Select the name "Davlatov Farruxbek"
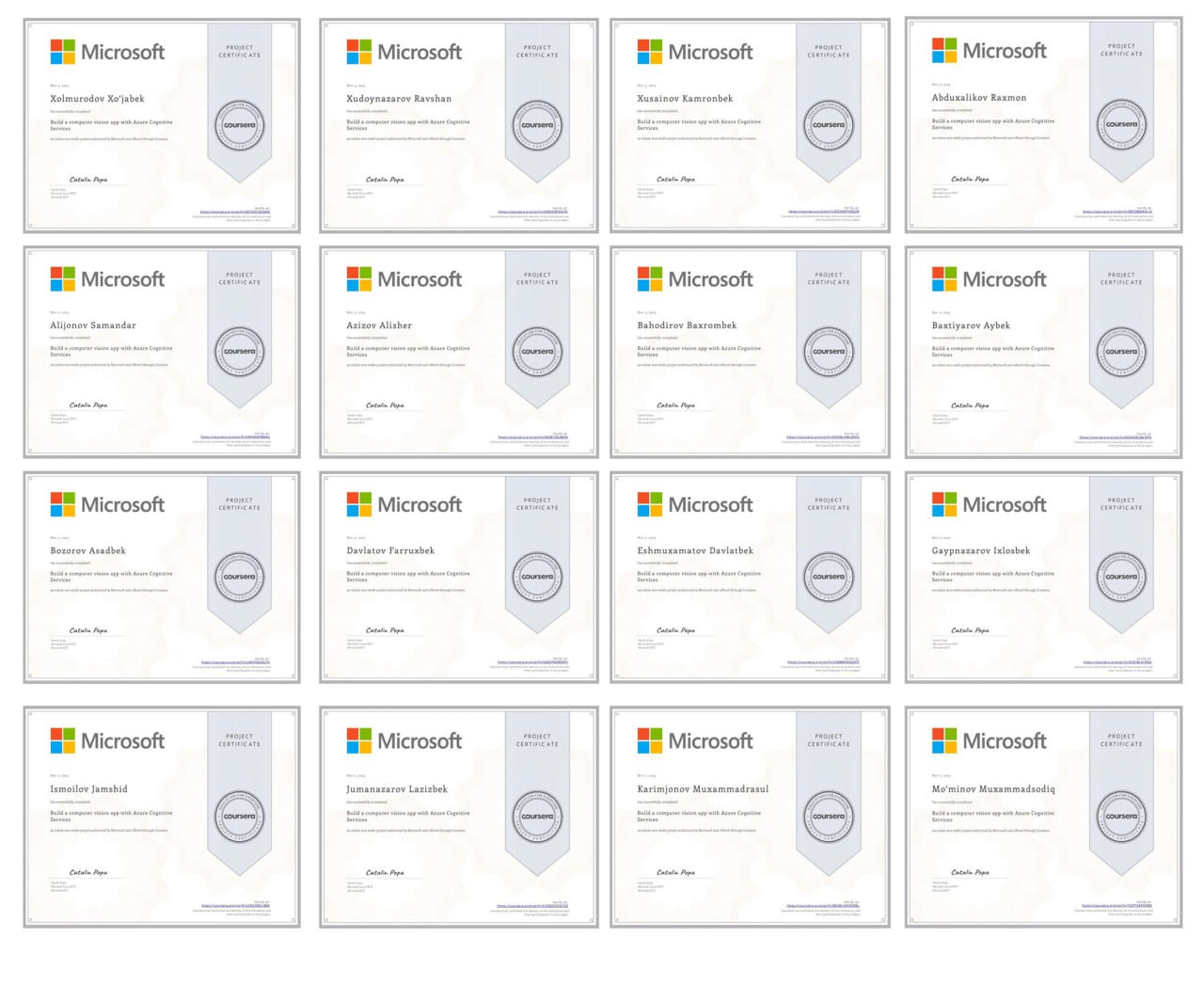 tap(390, 551)
